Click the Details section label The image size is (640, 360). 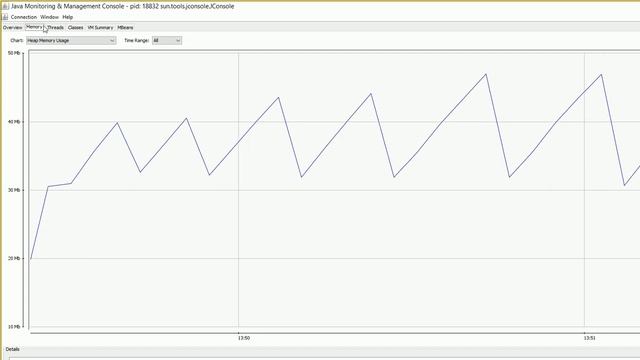13,349
